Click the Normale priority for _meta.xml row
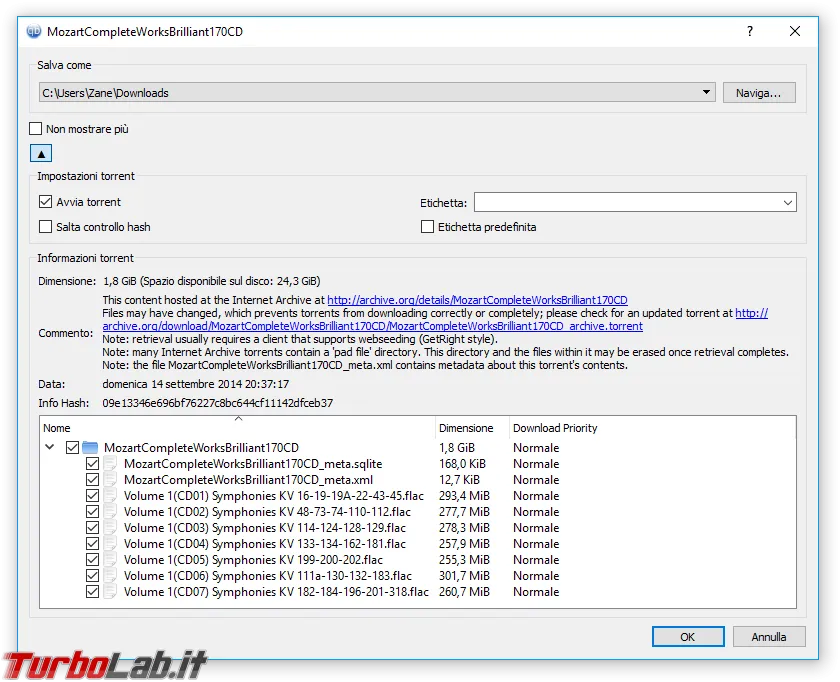This screenshot has height=682, width=840. tap(536, 480)
